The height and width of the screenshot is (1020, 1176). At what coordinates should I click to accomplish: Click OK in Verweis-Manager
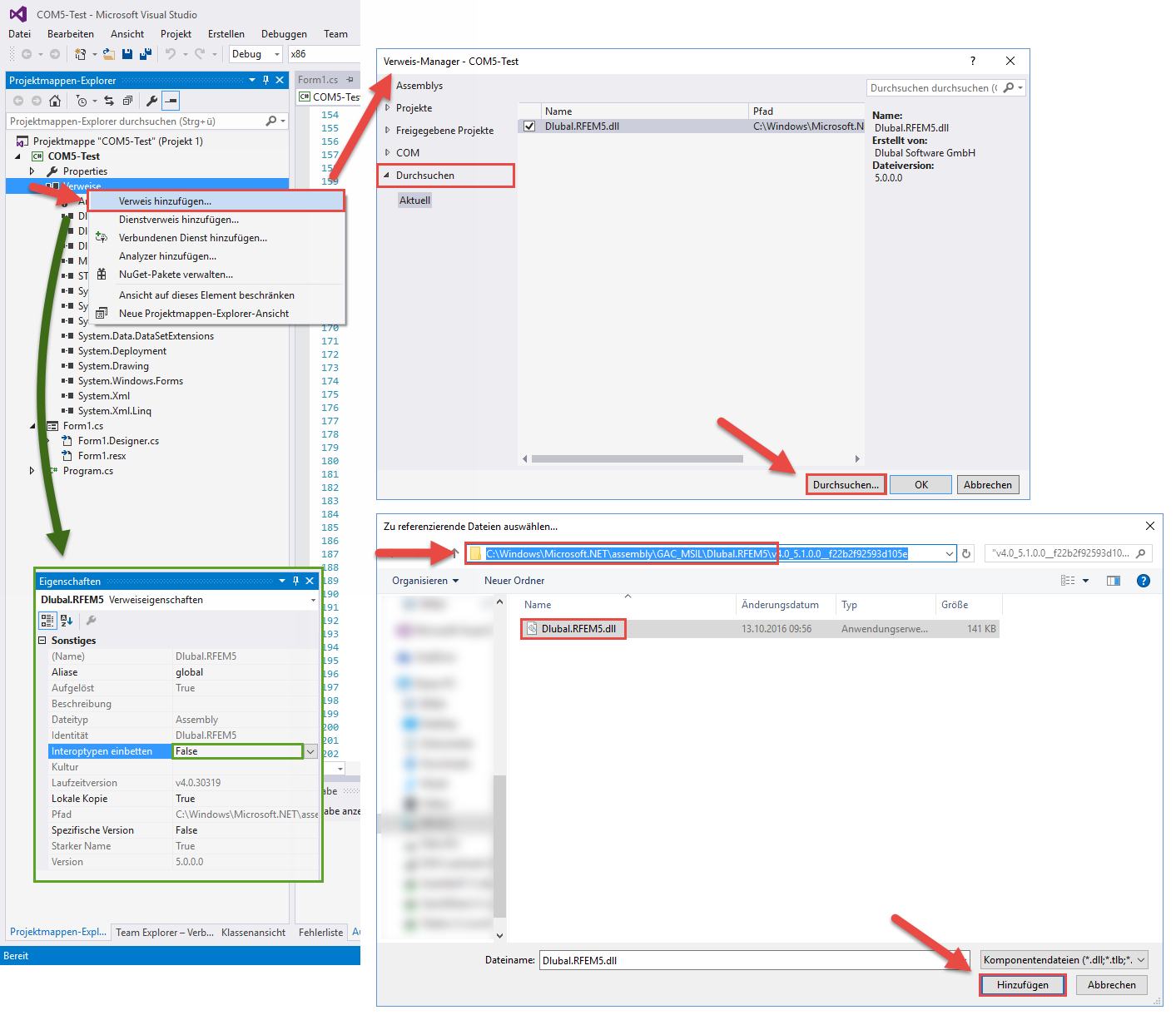(921, 485)
